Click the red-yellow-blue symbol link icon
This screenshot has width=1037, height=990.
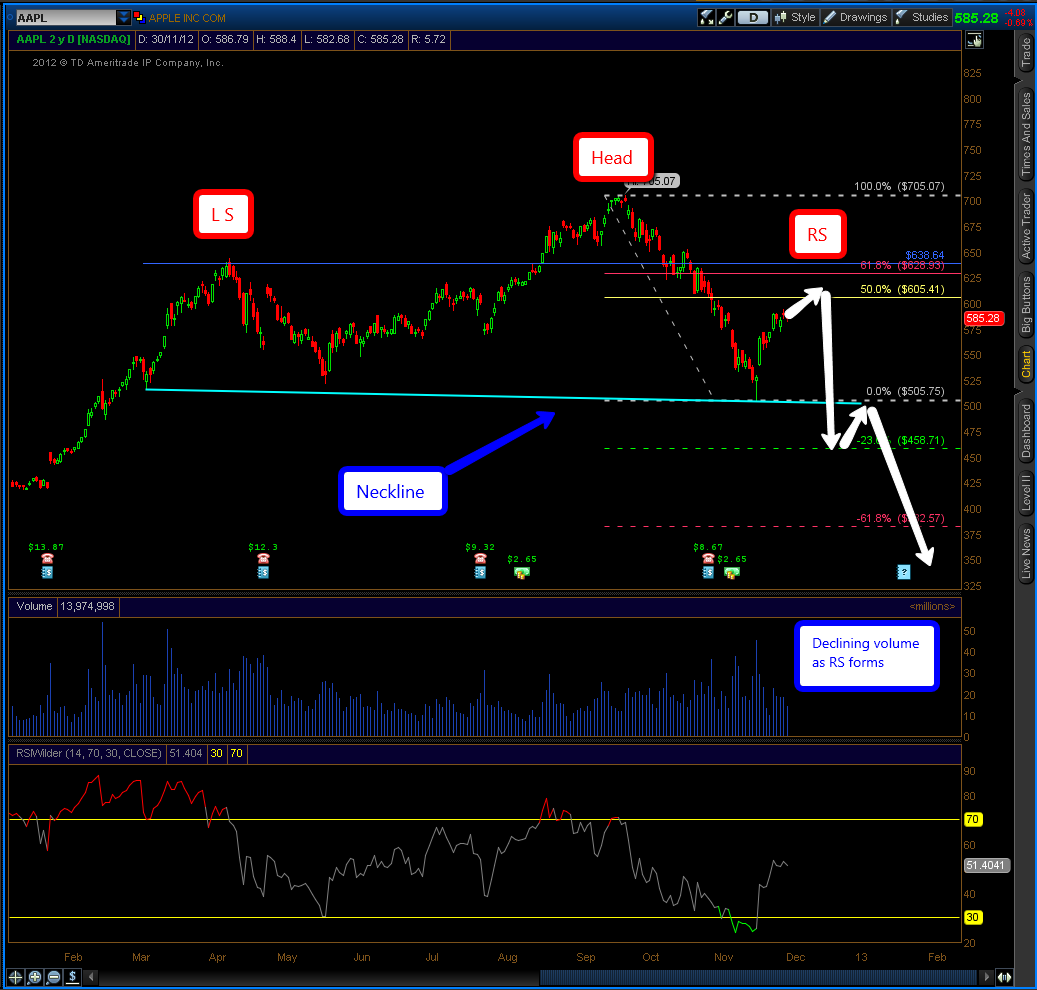(139, 17)
